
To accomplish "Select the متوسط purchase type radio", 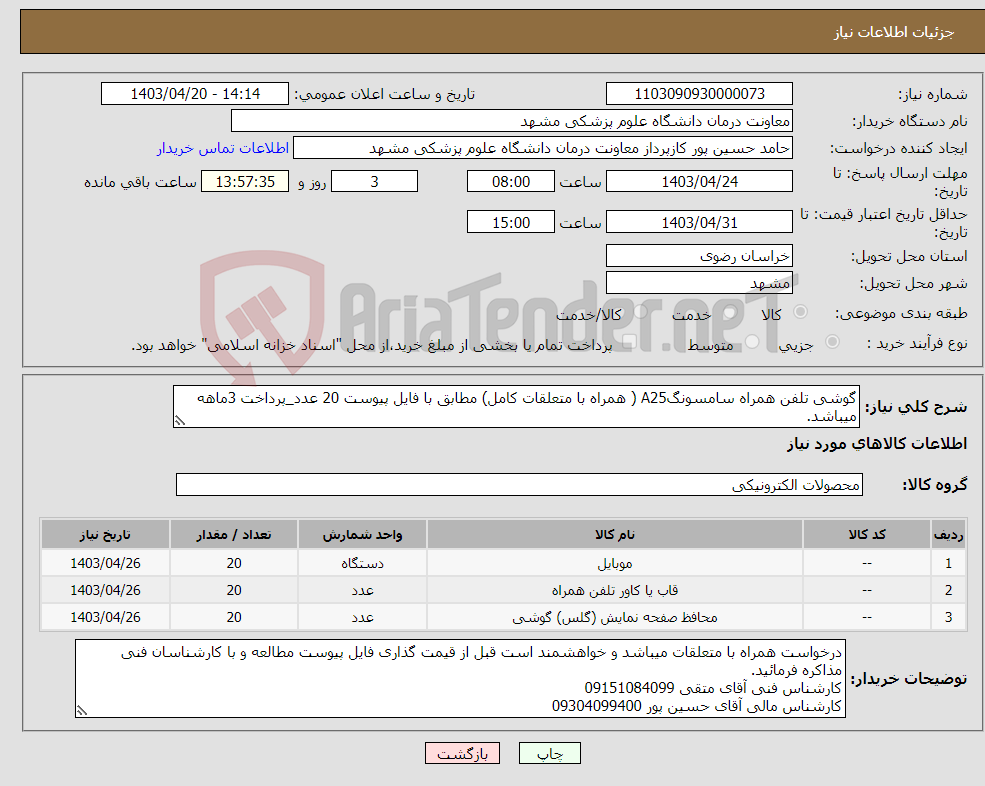I will pyautogui.click(x=752, y=342).
